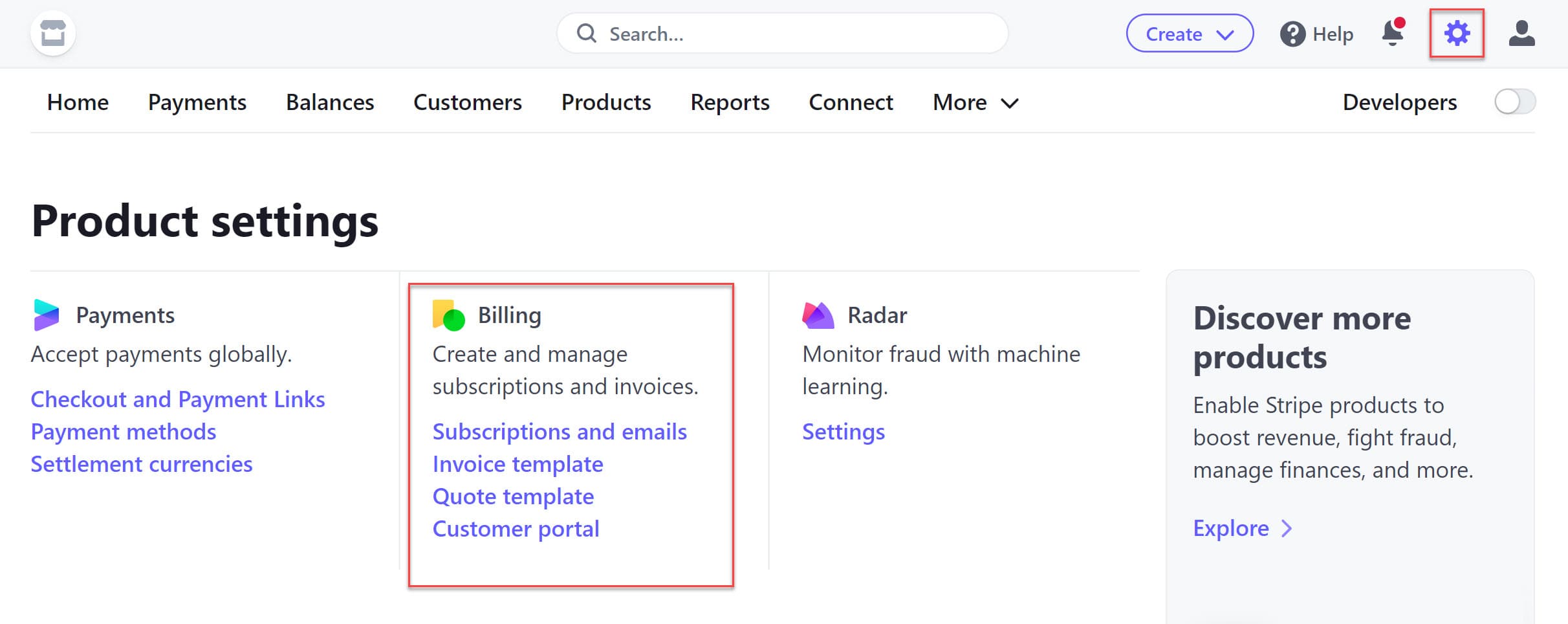Viewport: 1568px width, 624px height.
Task: Click the Billing product icon
Action: [448, 315]
